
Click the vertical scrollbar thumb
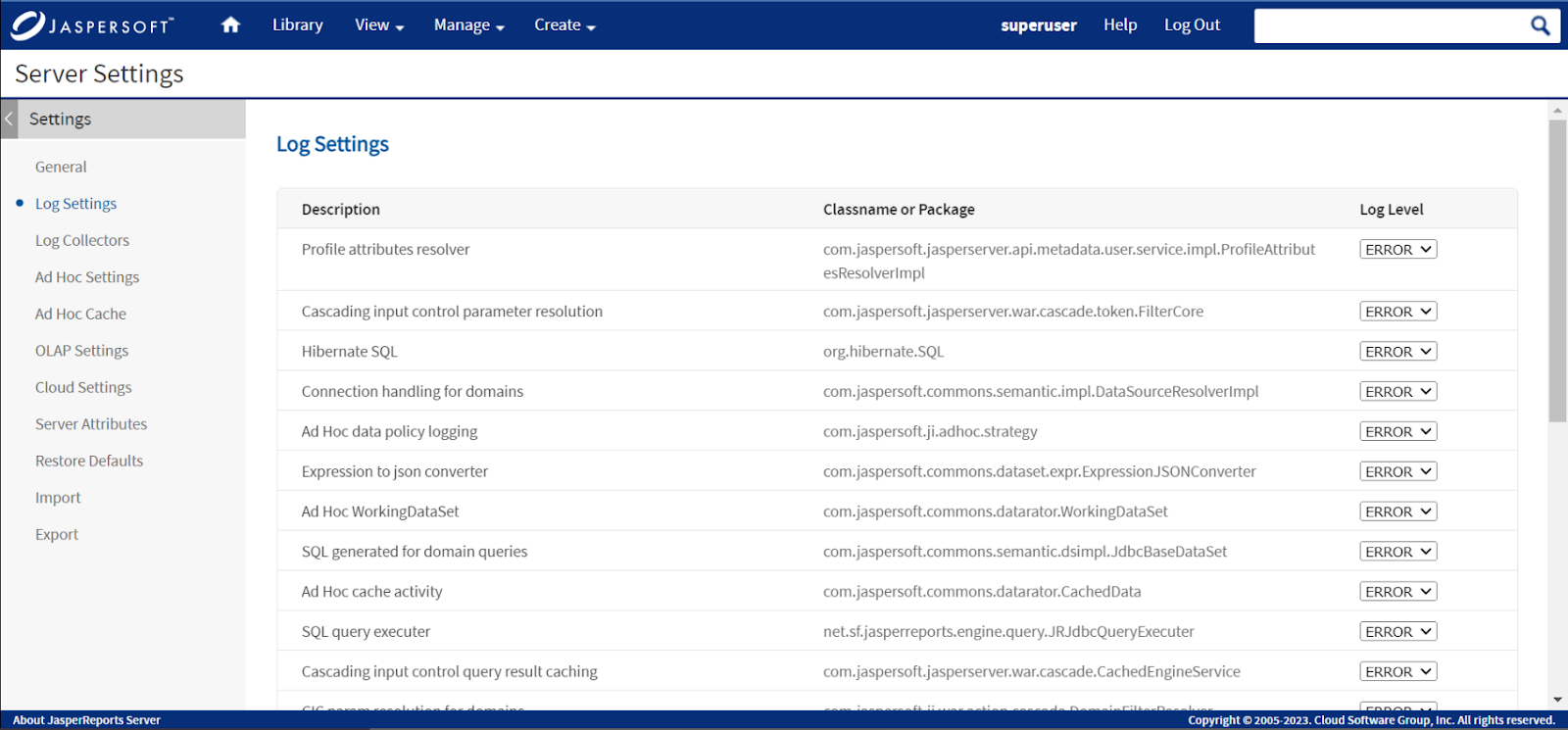(1557, 270)
